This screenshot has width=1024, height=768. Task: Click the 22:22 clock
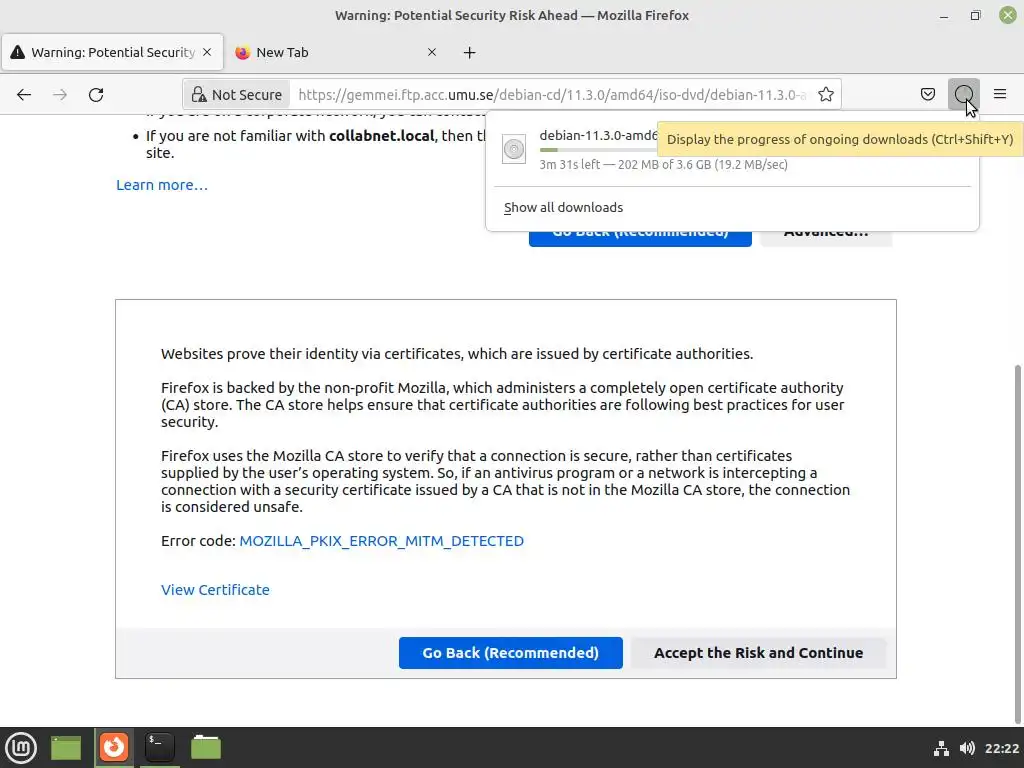pyautogui.click(x=1002, y=748)
